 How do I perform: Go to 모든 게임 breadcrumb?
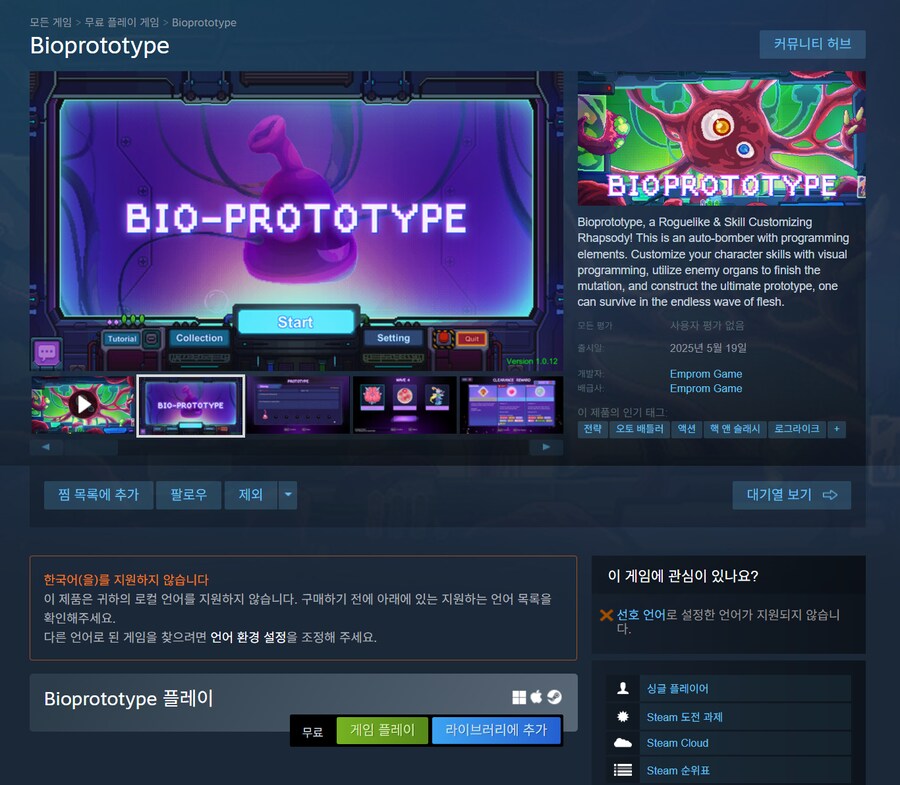point(51,22)
